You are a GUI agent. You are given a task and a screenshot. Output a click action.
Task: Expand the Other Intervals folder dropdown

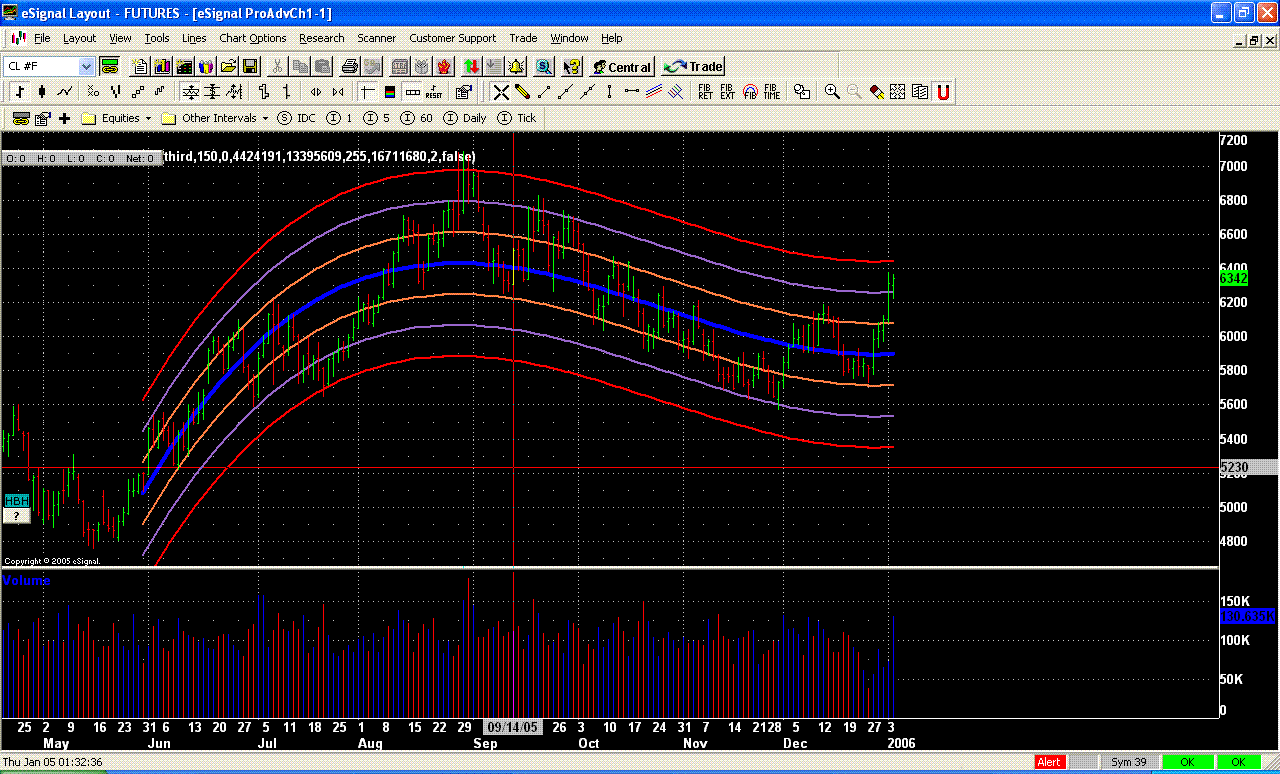pyautogui.click(x=264, y=117)
